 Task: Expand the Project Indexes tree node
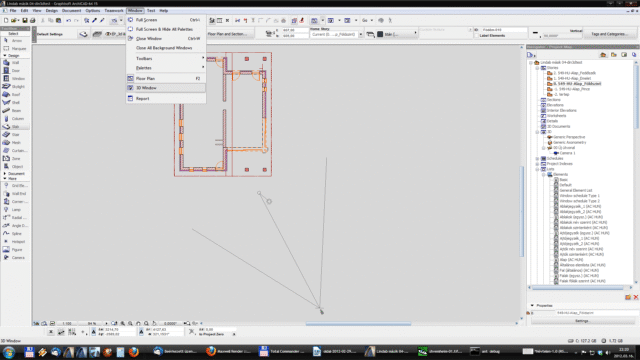tap(538, 164)
